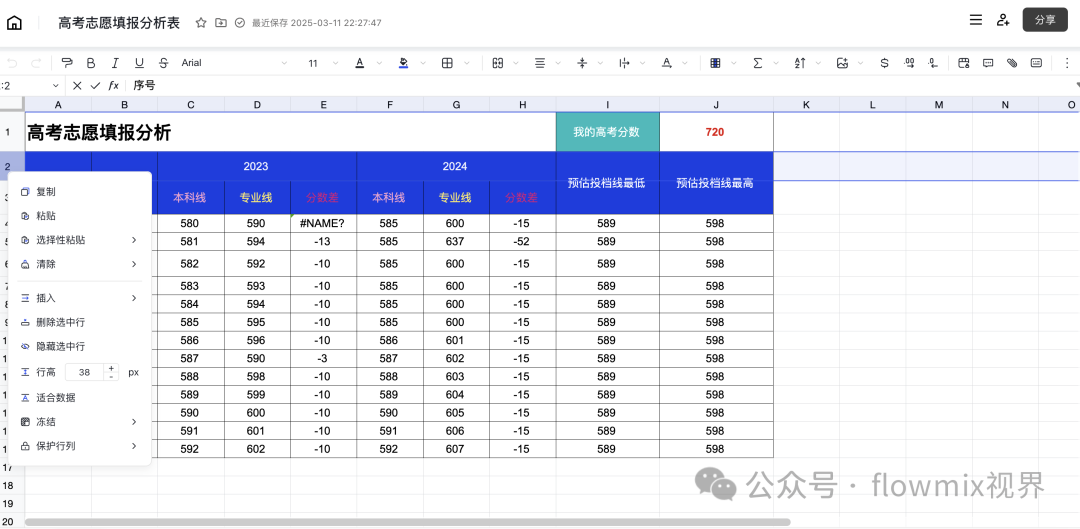The height and width of the screenshot is (529, 1080).
Task: Select the red 720 score cell
Action: [x=716, y=132]
